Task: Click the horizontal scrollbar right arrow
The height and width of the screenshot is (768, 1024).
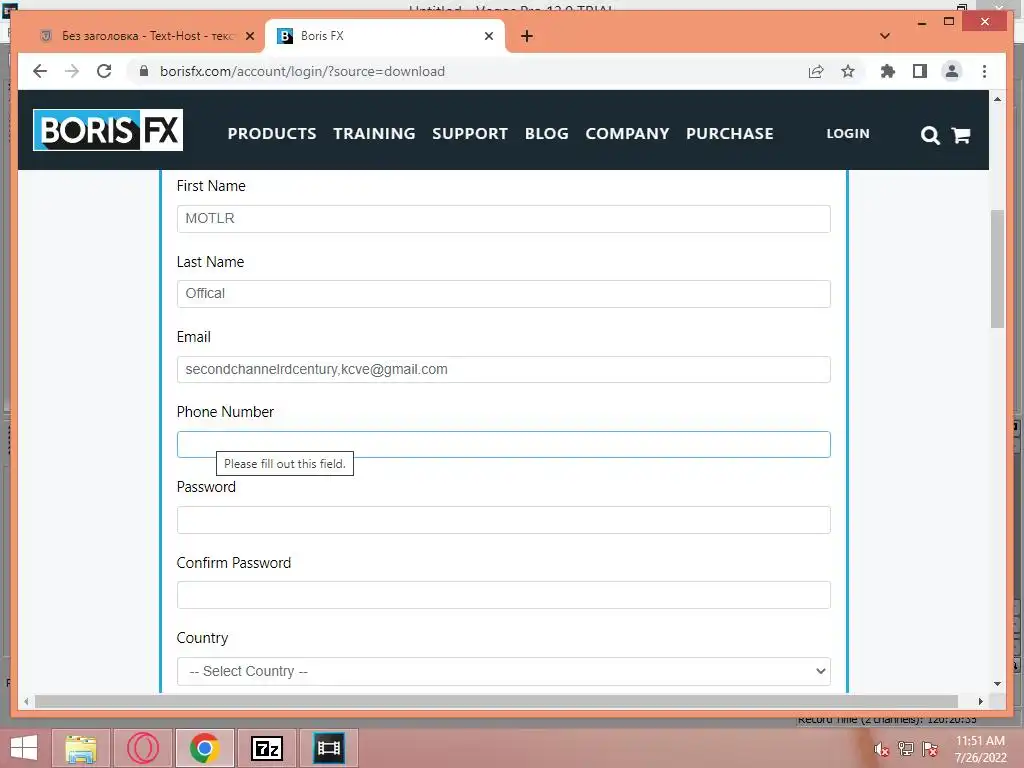Action: tap(980, 701)
